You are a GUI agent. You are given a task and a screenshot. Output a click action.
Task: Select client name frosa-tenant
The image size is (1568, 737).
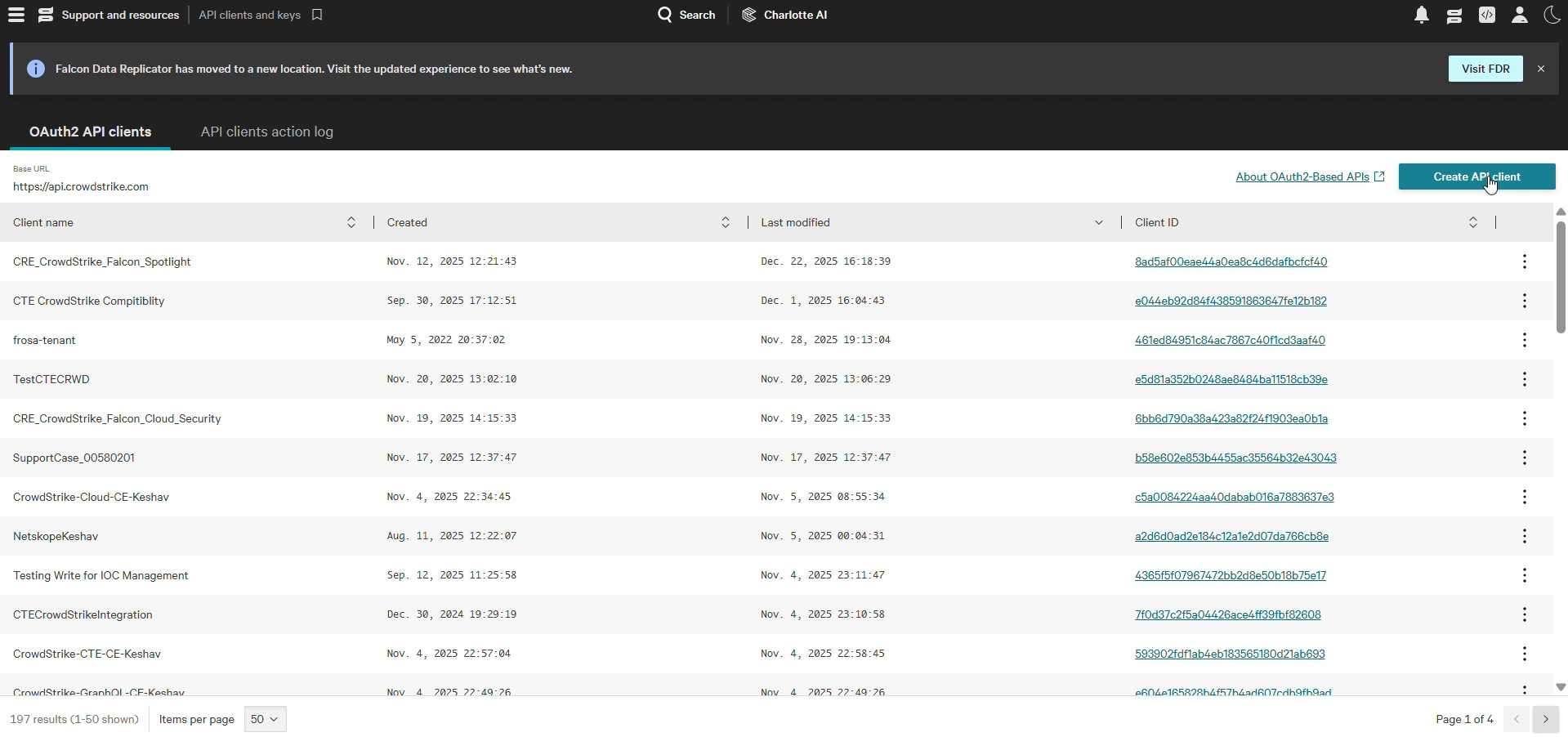click(44, 340)
